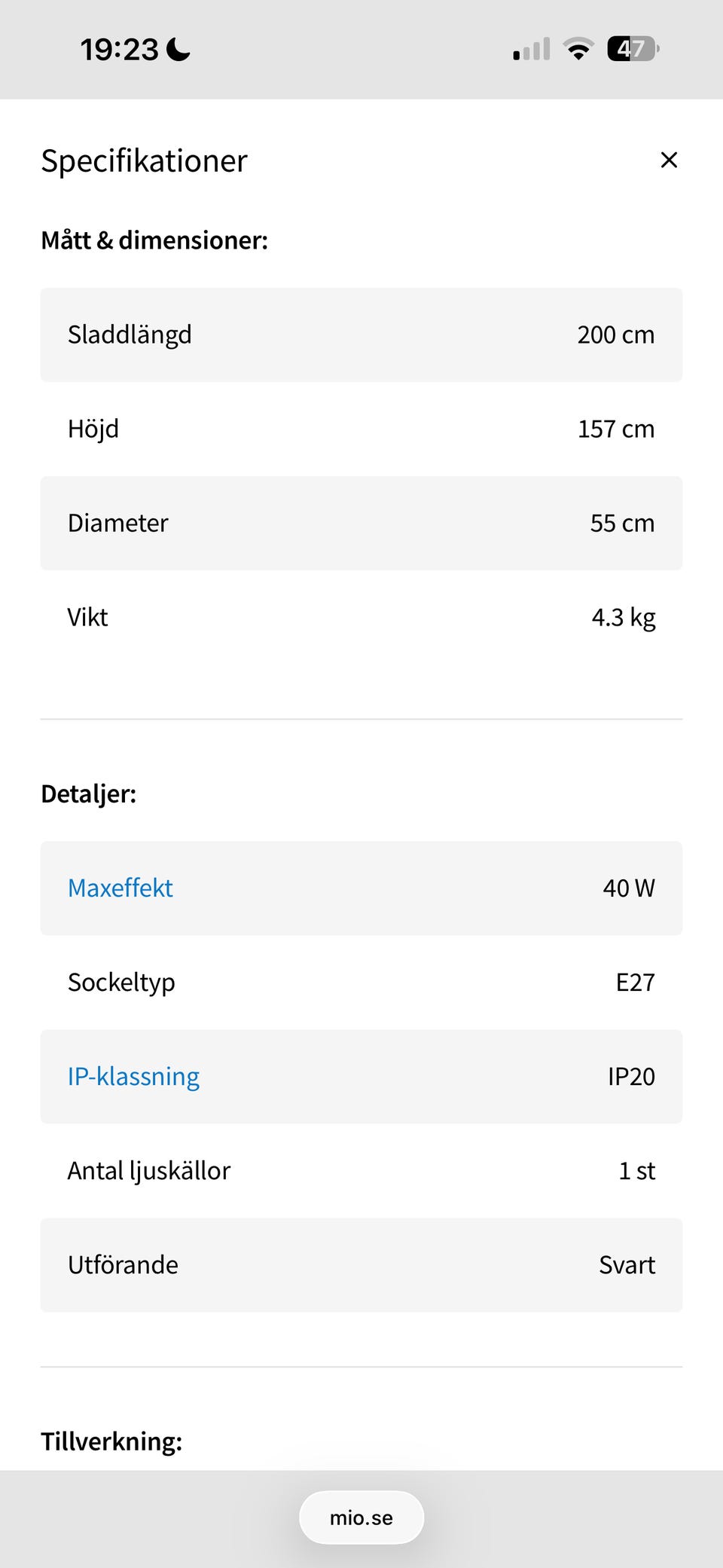Tap the Do Not Disturb moon icon
This screenshot has width=723, height=1568.
coord(178,50)
